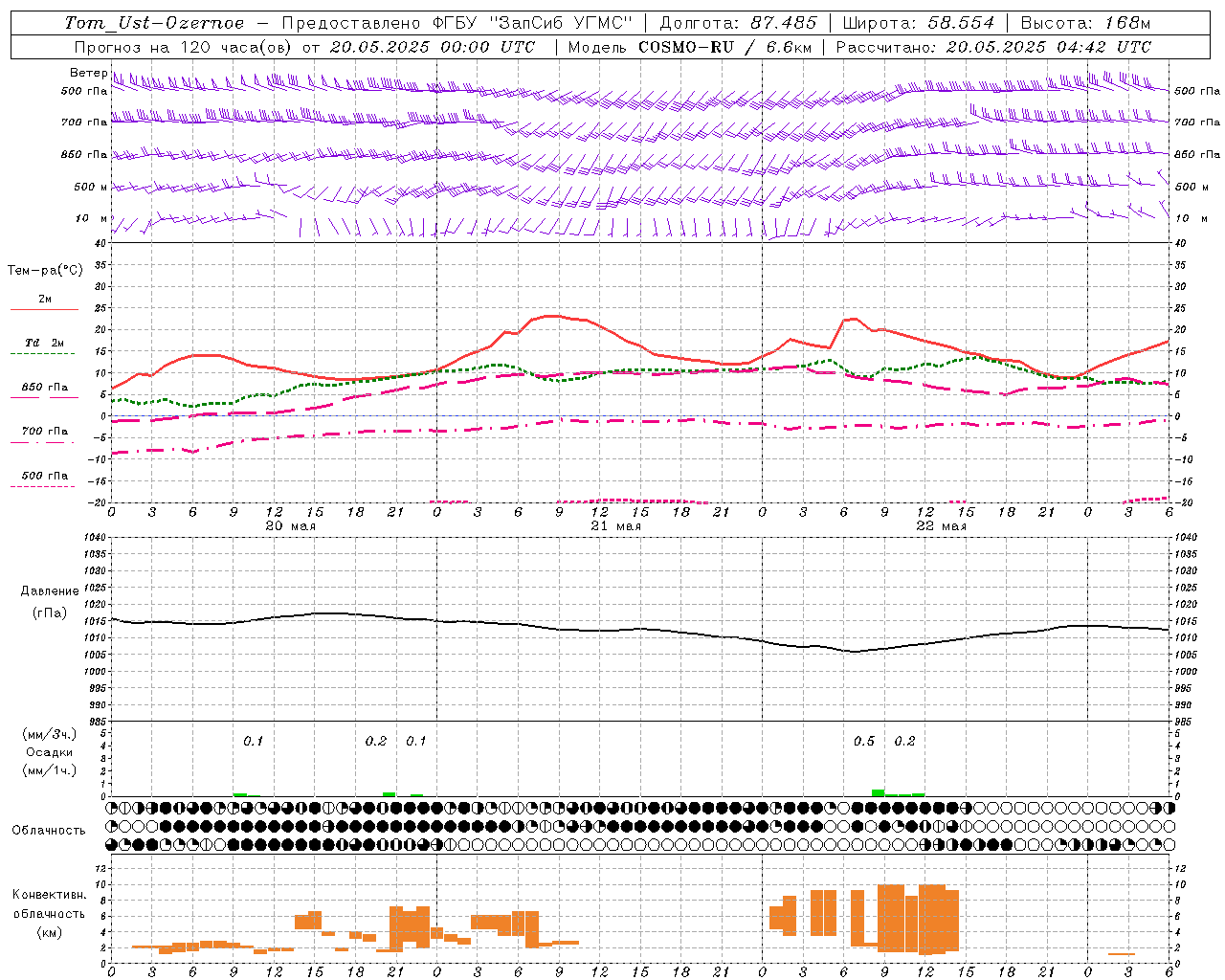Click 'Рассчитано: 20.05.2025 04:42 UTC' timestamp
1225x980 pixels.
993,47
